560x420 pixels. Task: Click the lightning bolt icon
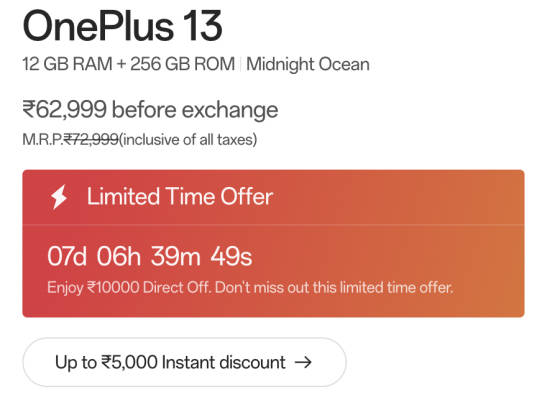tap(59, 197)
